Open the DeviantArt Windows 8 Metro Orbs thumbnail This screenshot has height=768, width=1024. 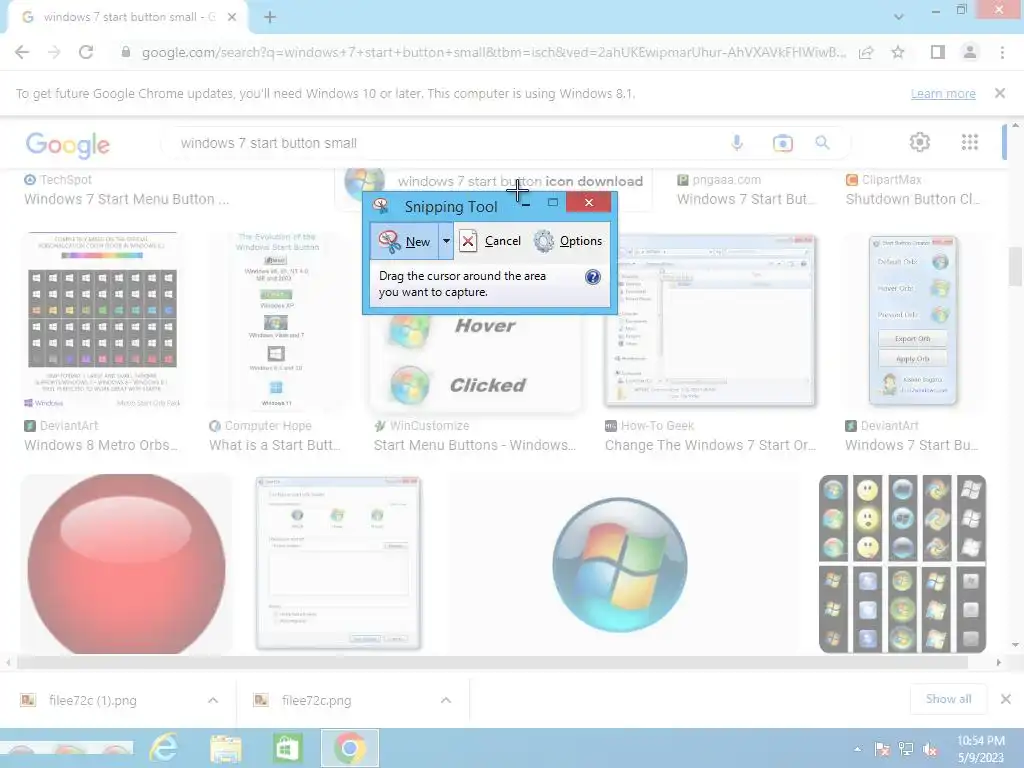click(x=103, y=320)
